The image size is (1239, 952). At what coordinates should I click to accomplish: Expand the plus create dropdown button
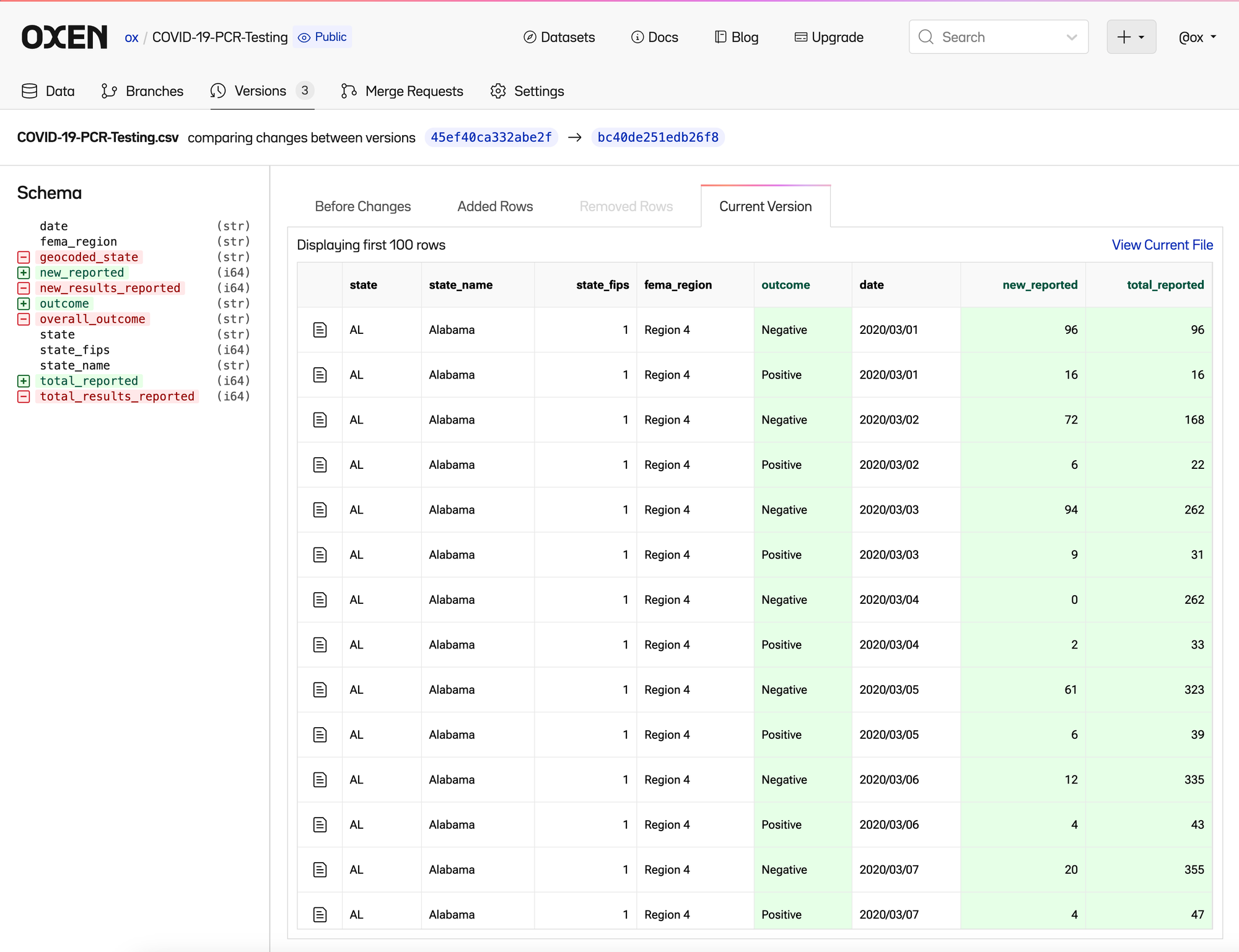(x=1131, y=37)
